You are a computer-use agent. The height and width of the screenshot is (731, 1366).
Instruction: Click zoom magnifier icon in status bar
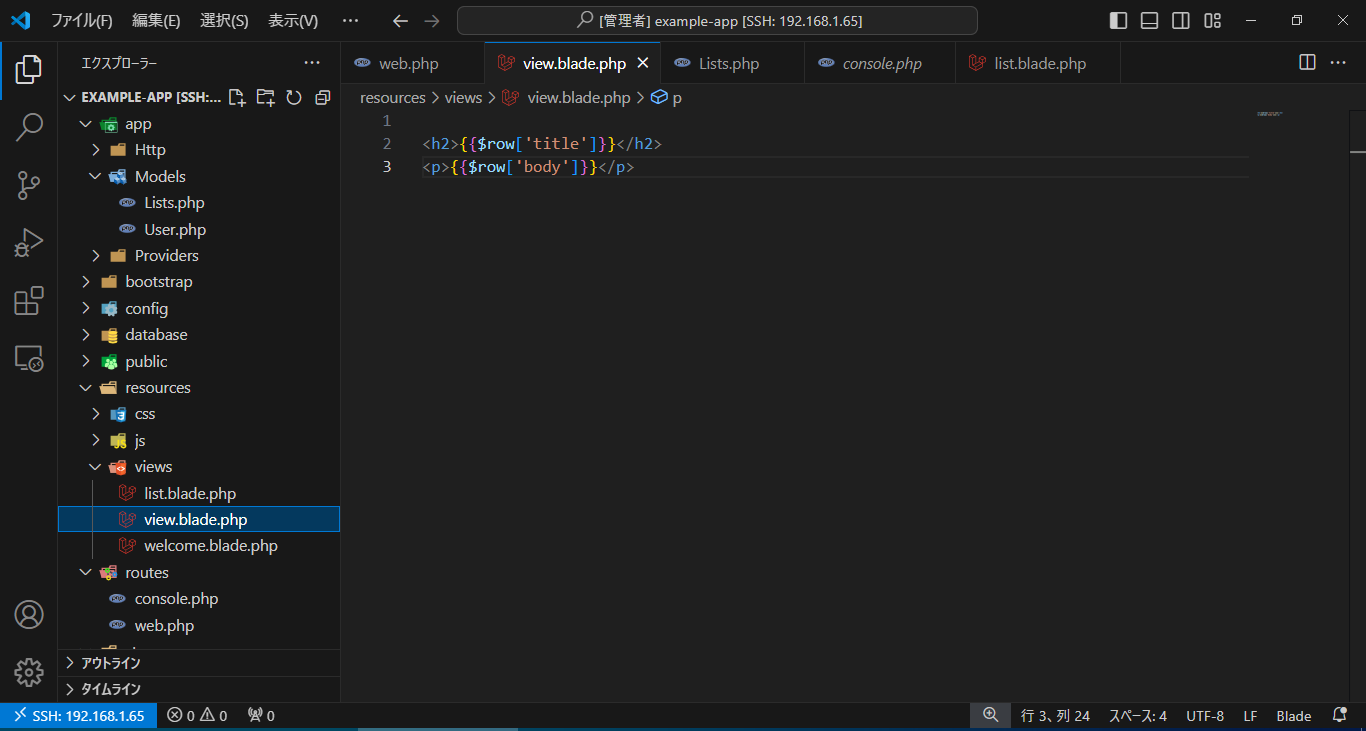tap(991, 715)
